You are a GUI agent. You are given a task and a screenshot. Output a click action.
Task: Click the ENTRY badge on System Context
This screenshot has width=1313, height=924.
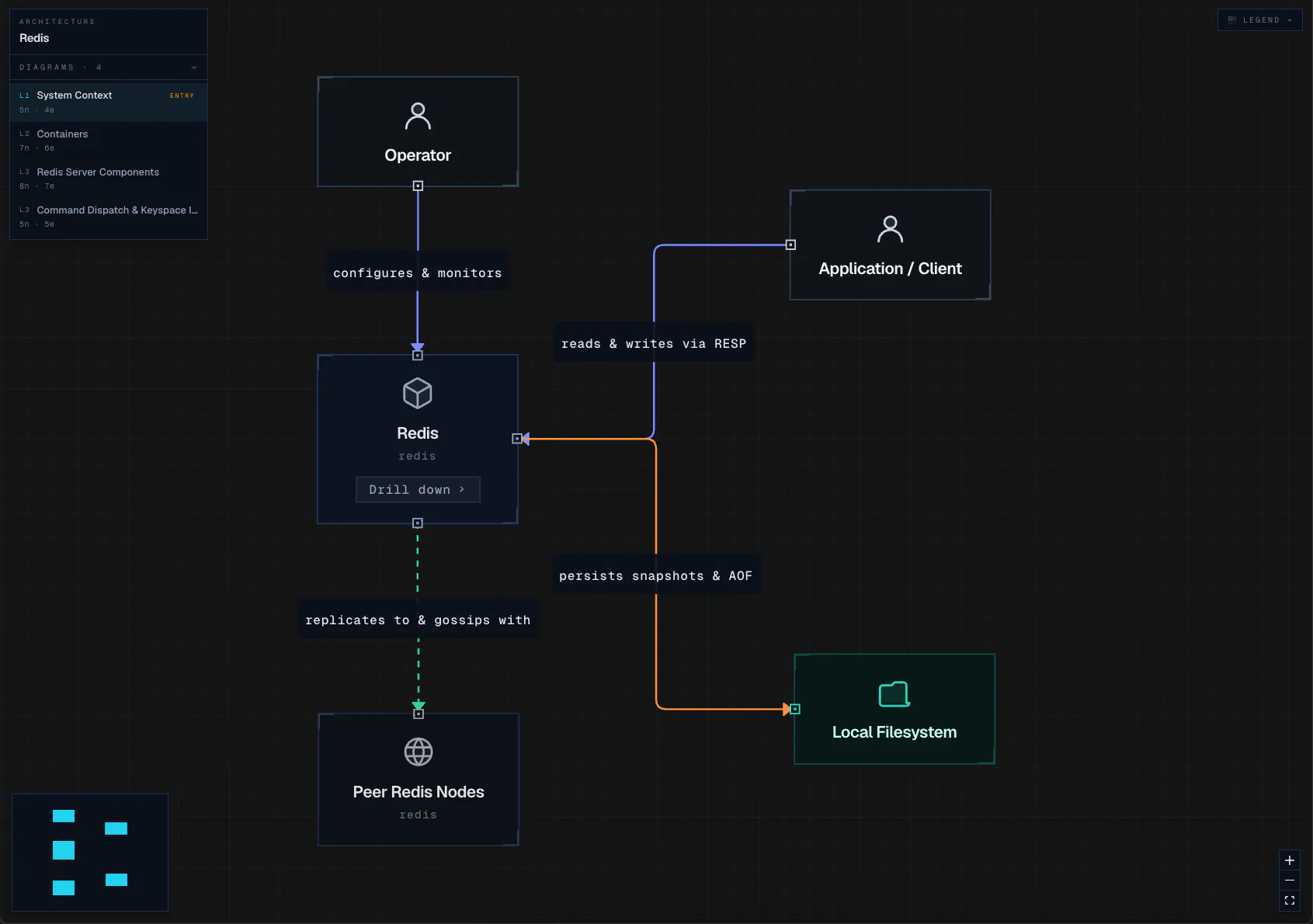click(182, 96)
